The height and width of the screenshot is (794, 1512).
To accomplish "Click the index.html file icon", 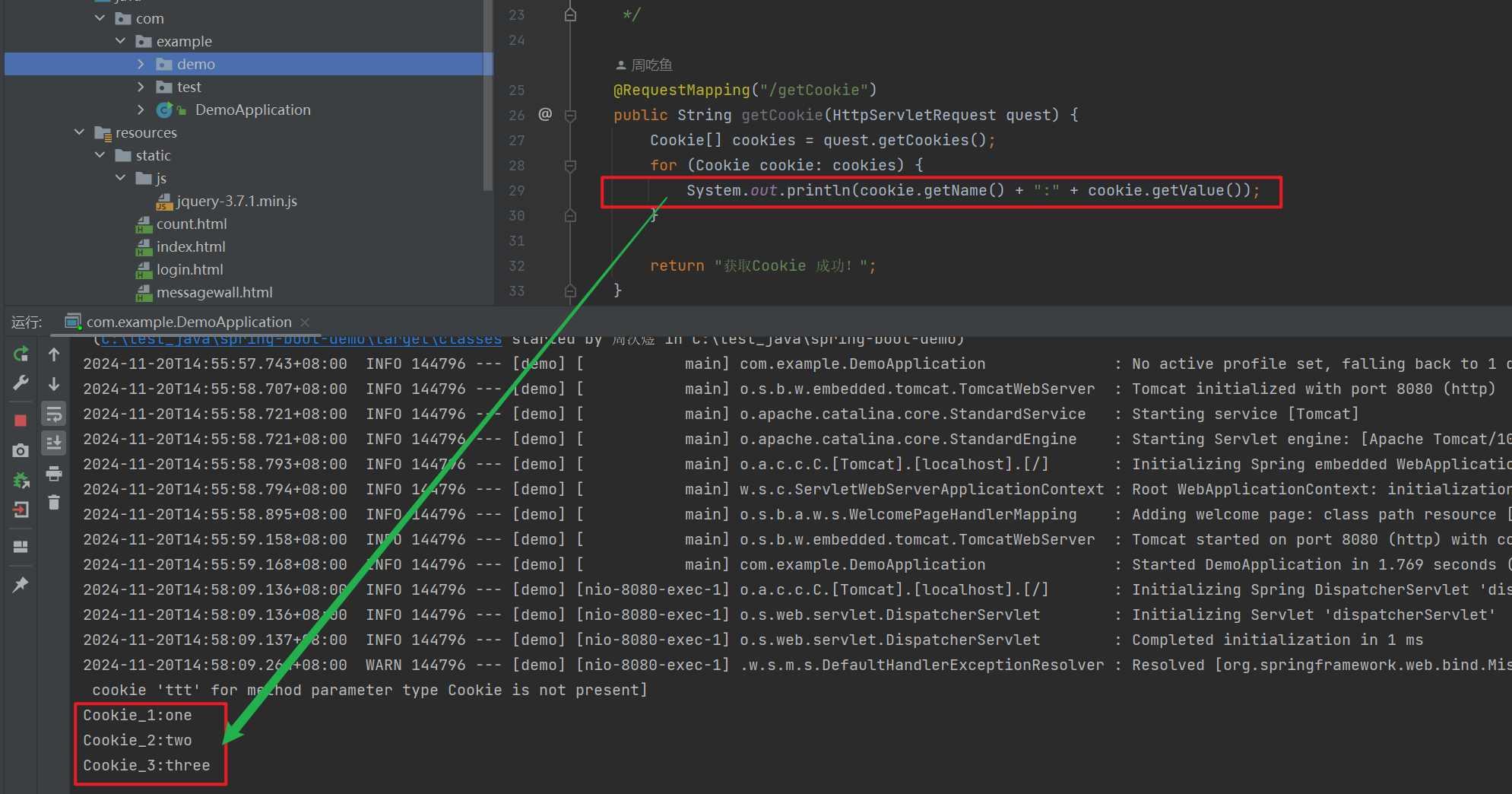I will 144,247.
